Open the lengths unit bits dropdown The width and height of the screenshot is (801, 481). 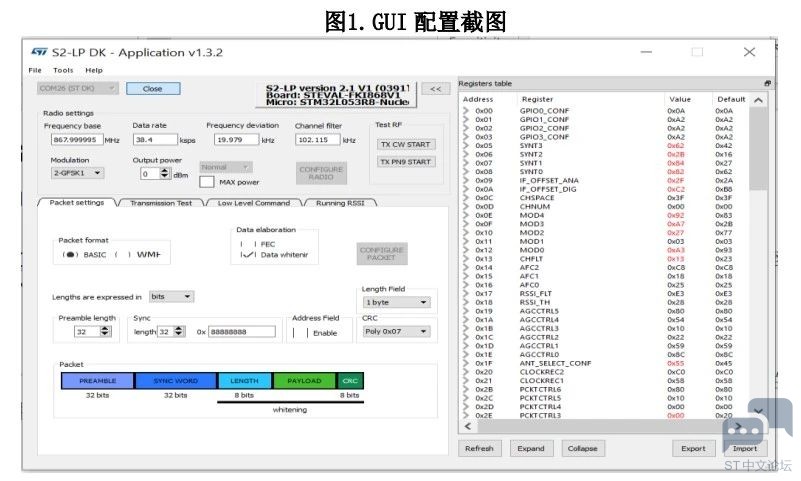pyautogui.click(x=172, y=297)
